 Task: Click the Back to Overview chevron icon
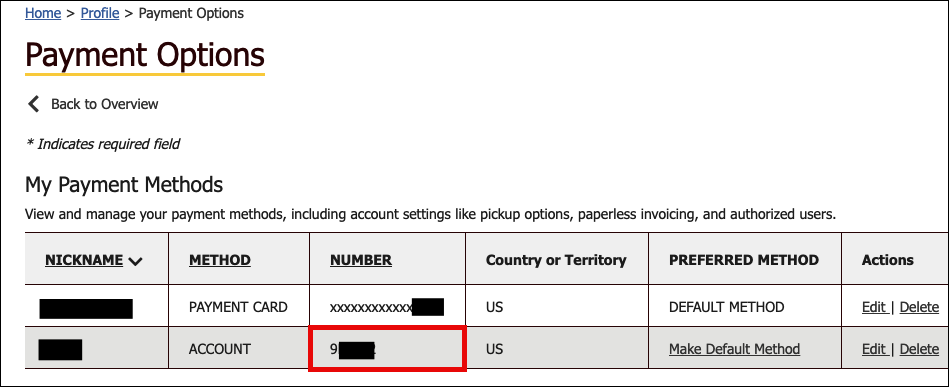tap(33, 104)
